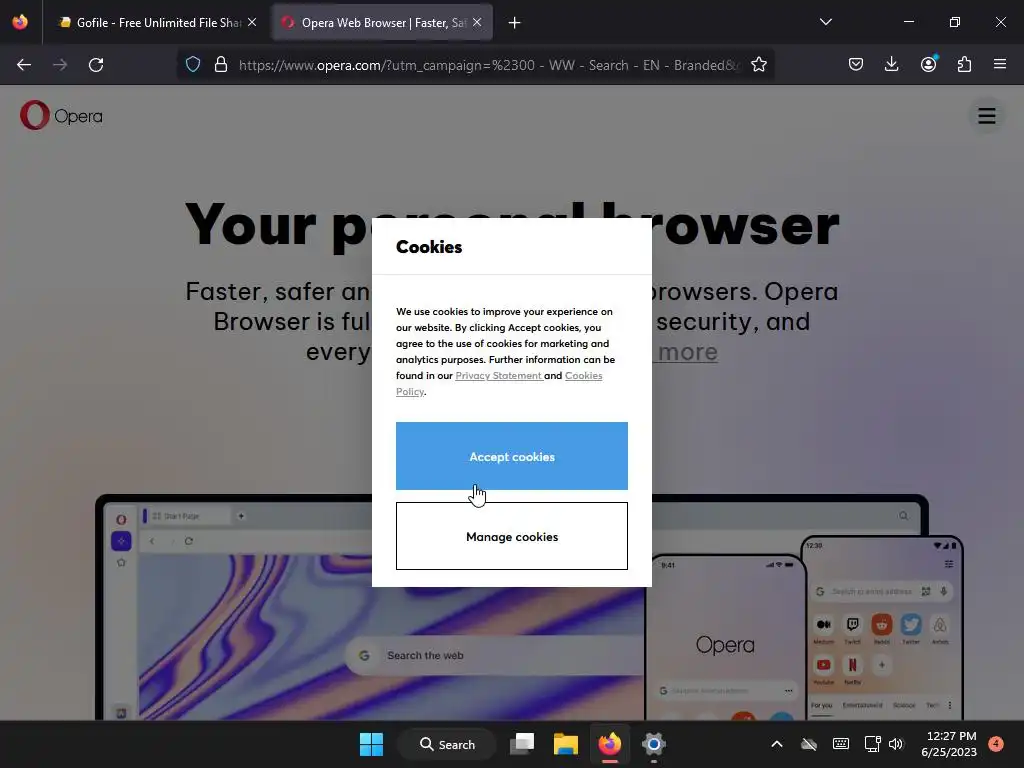Open the Firefox downloads panel
1024x768 pixels.
tap(891, 65)
